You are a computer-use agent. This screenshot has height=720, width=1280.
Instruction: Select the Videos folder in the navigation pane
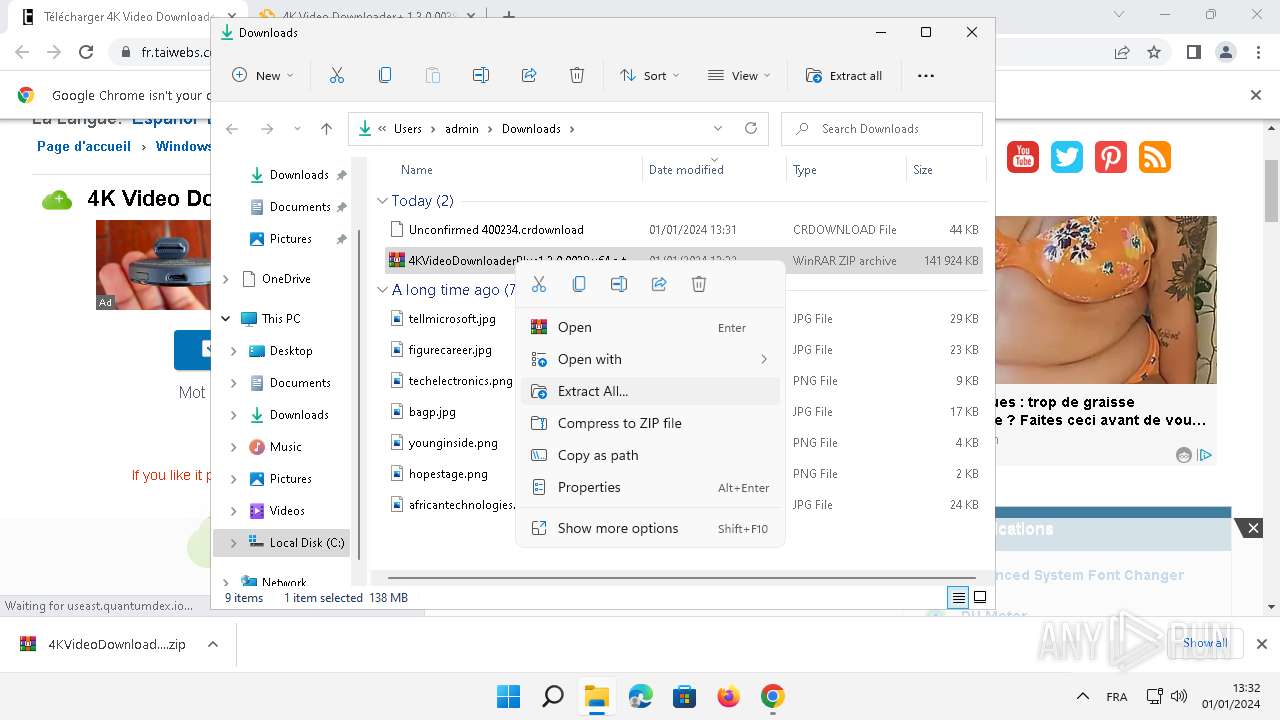tap(287, 511)
